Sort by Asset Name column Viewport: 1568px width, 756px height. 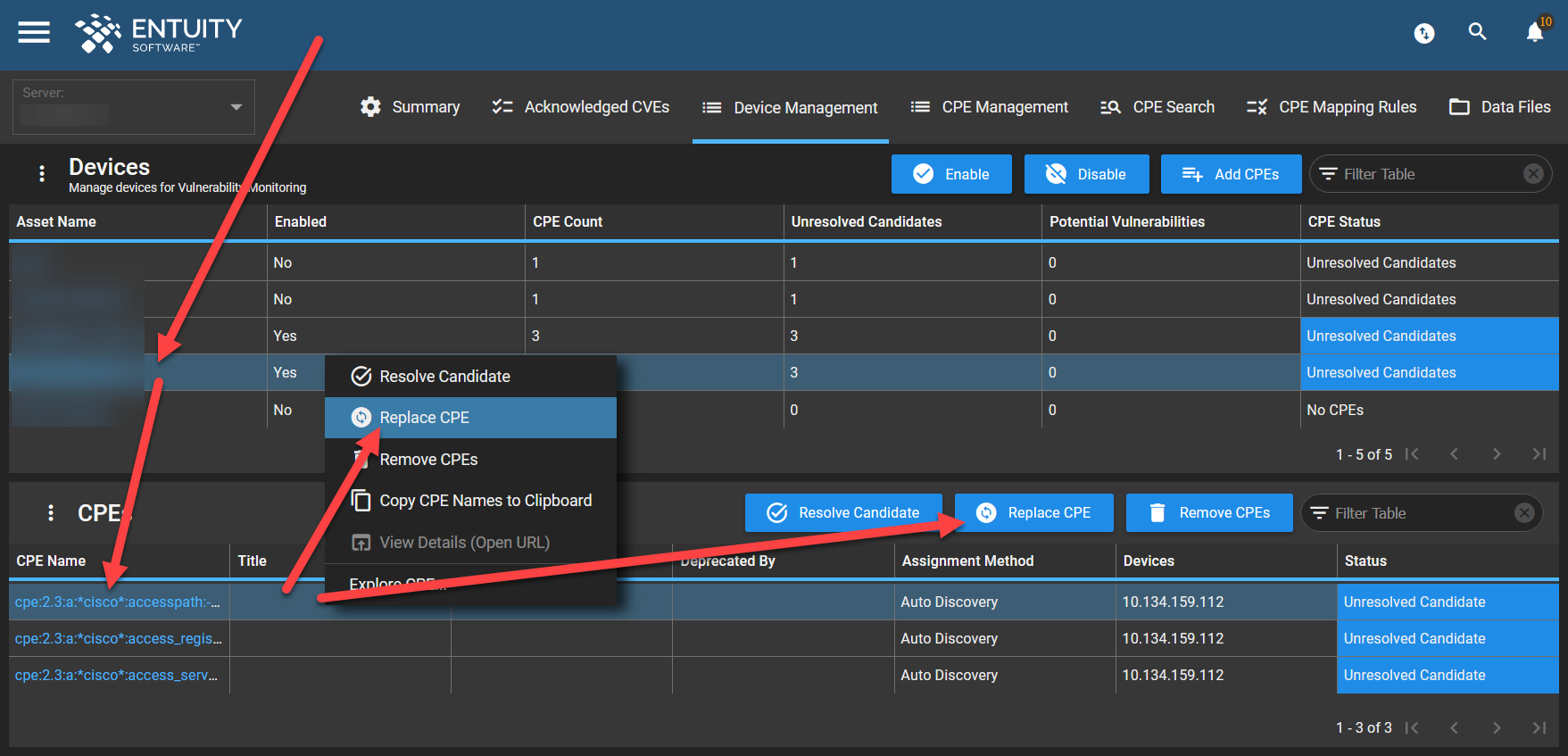137,221
